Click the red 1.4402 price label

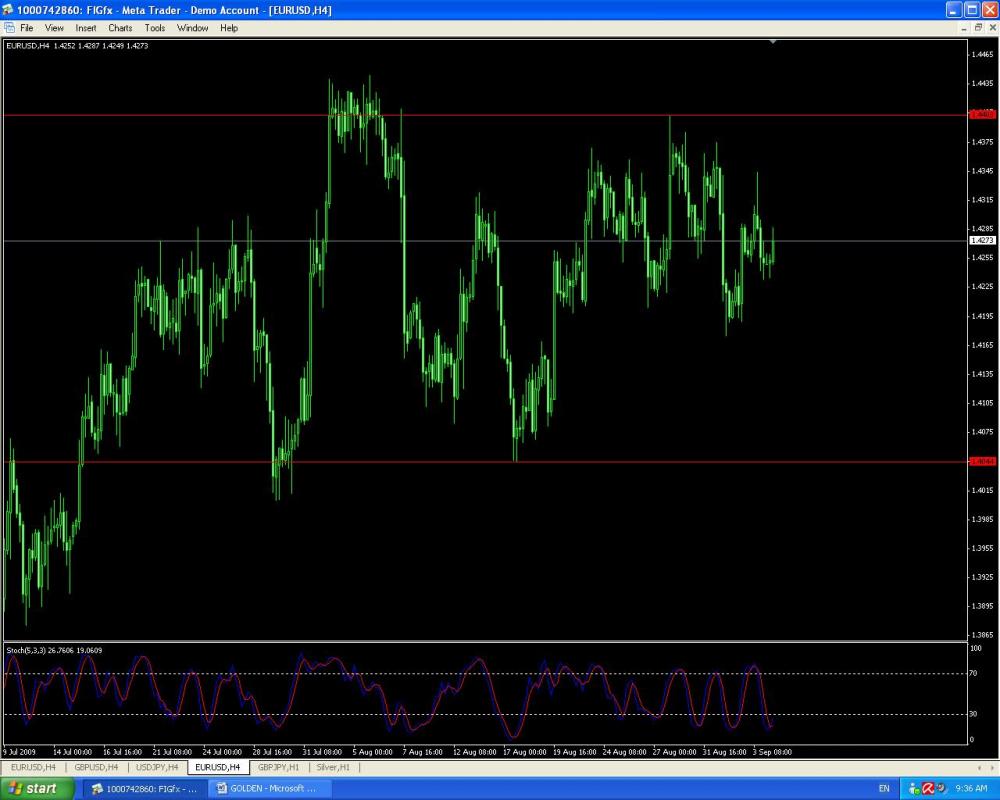tap(982, 115)
